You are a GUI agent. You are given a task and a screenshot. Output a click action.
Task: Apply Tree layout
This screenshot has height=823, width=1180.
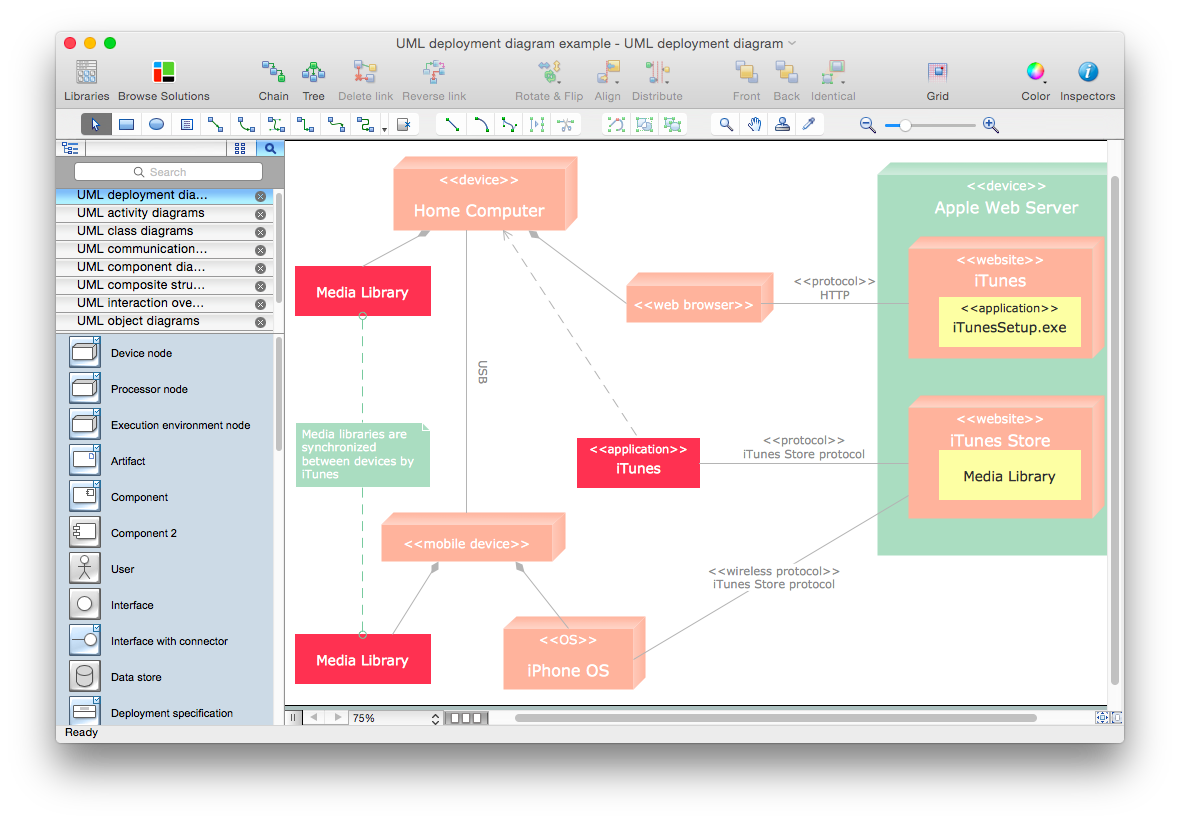click(313, 80)
